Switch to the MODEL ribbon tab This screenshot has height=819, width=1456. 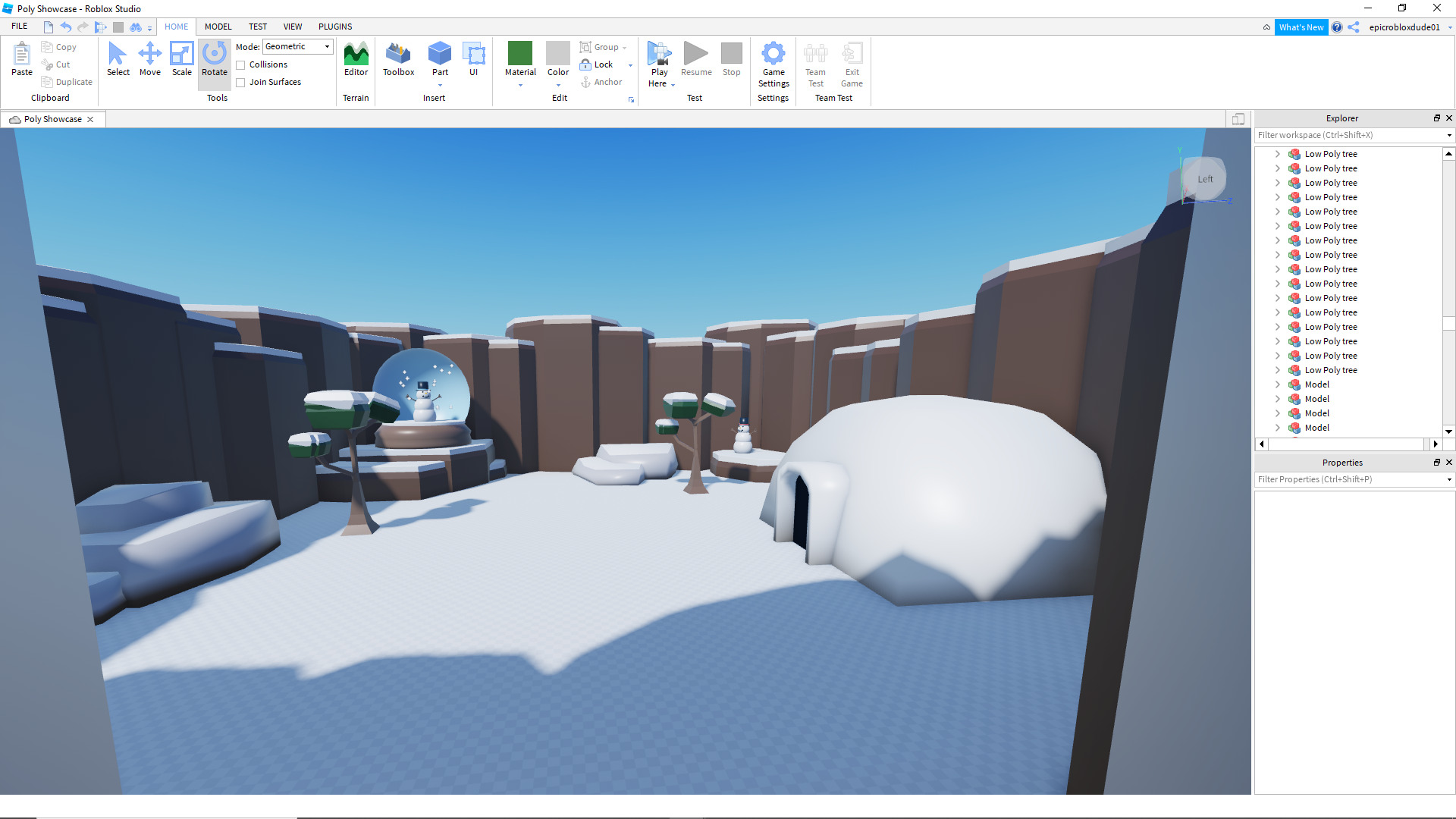218,27
